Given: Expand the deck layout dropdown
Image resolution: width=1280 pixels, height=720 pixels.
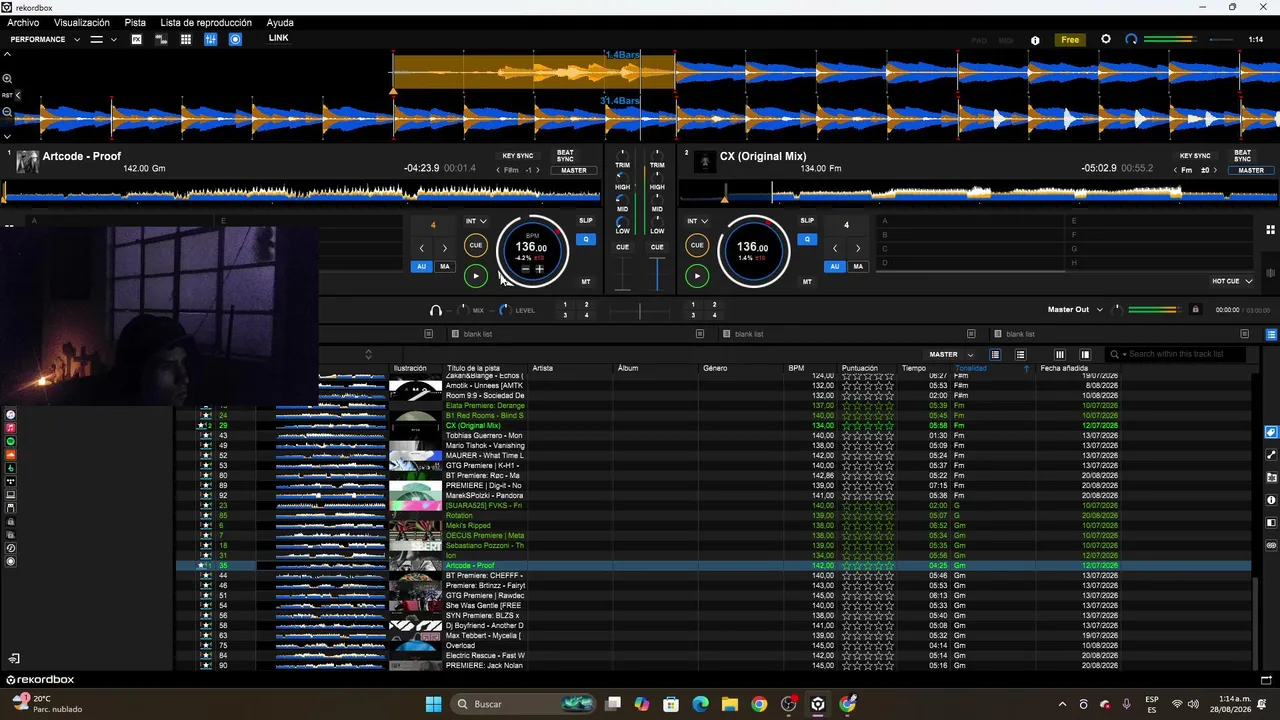Looking at the screenshot, I should 113,40.
